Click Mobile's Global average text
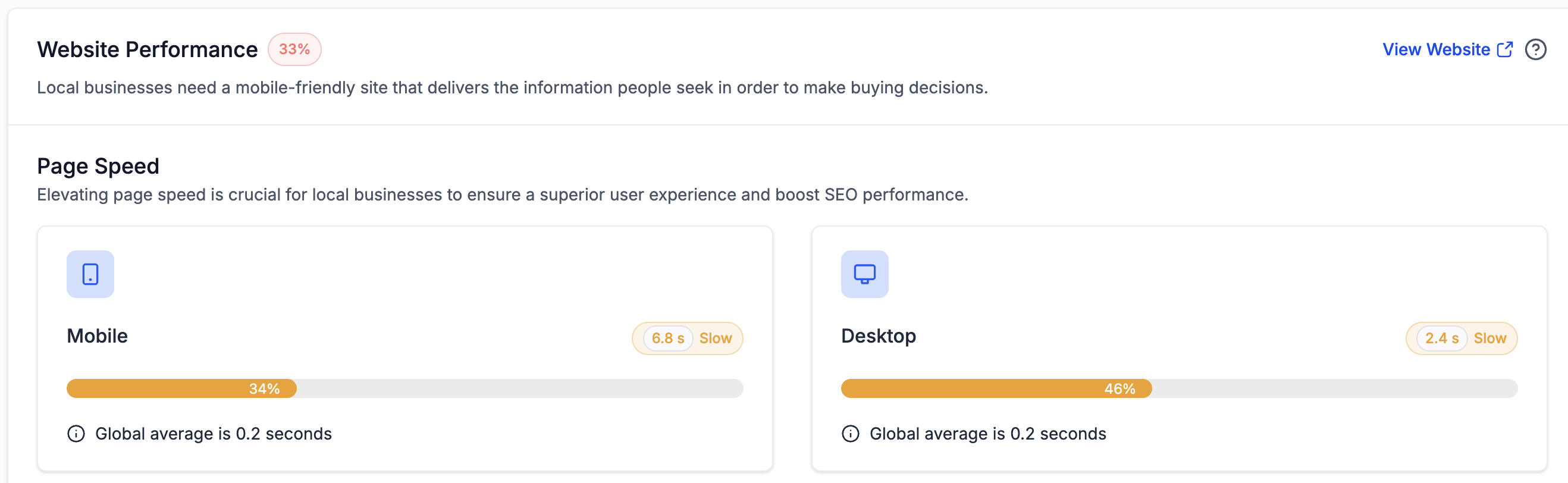This screenshot has height=483, width=1568. click(x=213, y=434)
